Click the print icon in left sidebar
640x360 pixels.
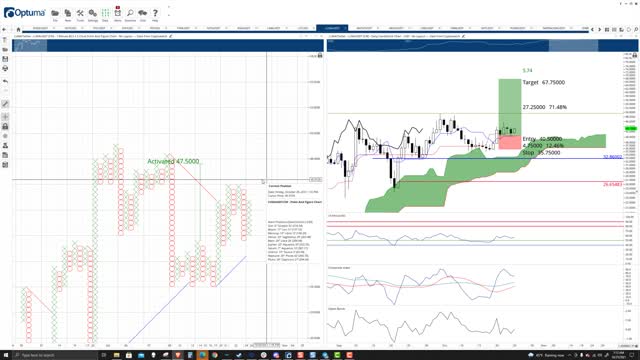click(5, 69)
